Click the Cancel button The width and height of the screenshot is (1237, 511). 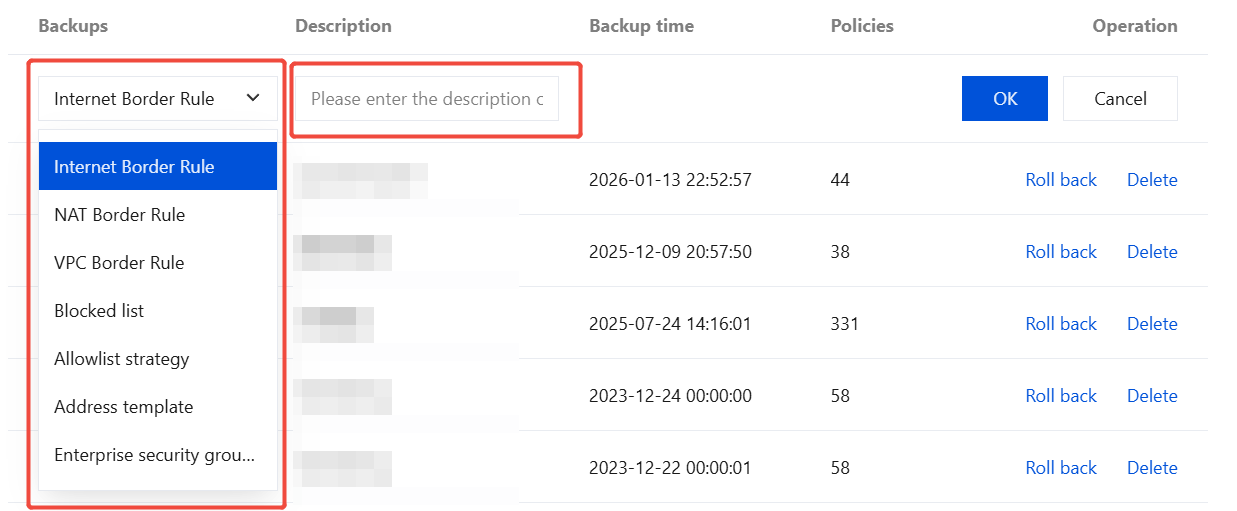pos(1120,99)
